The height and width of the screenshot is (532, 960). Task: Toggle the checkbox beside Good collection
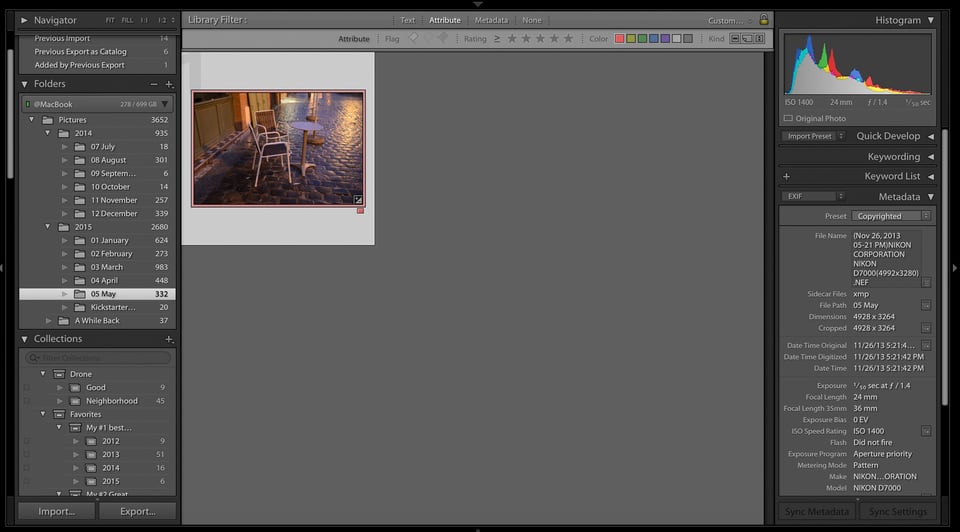click(26, 388)
